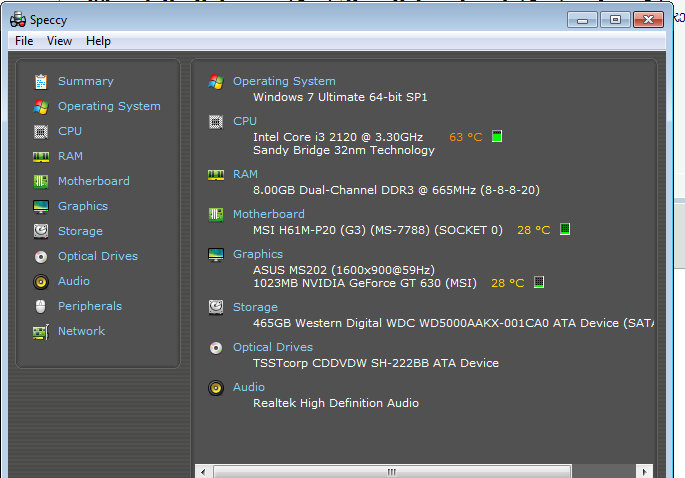This screenshot has width=685, height=478.
Task: Show Storage details from sidebar
Action: coord(80,231)
